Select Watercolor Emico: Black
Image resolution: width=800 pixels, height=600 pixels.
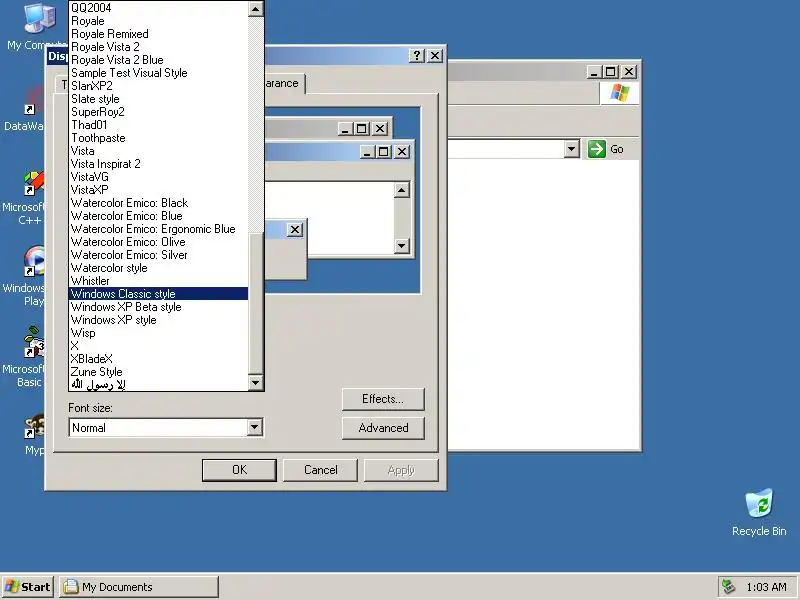(158, 203)
